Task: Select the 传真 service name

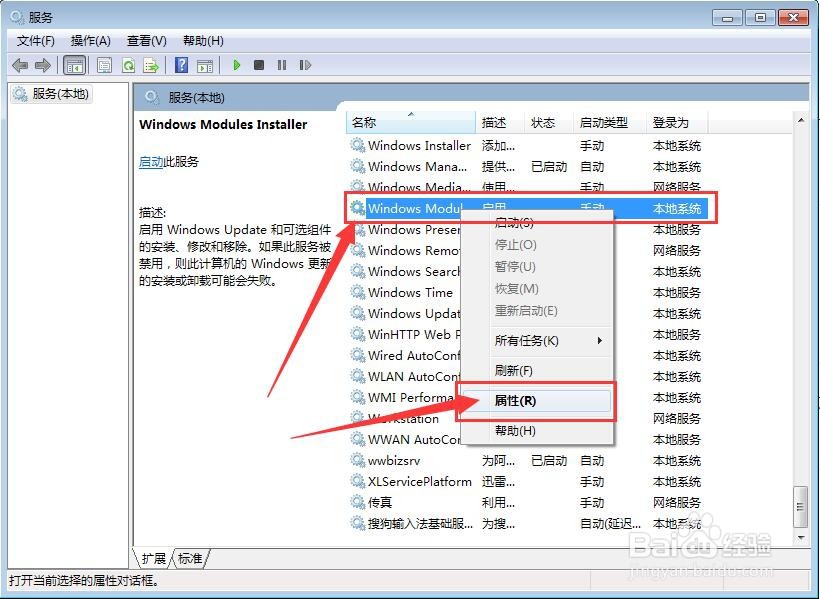Action: click(x=380, y=502)
